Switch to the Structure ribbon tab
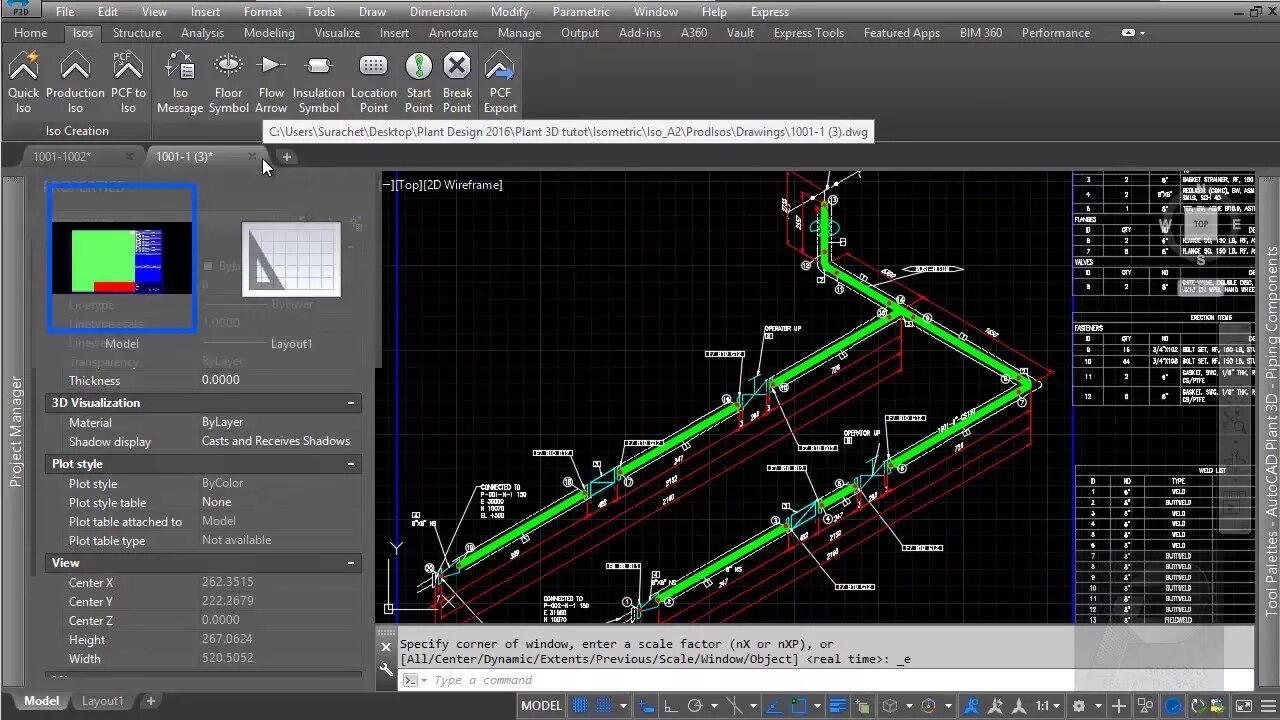1280x720 pixels. pos(137,33)
